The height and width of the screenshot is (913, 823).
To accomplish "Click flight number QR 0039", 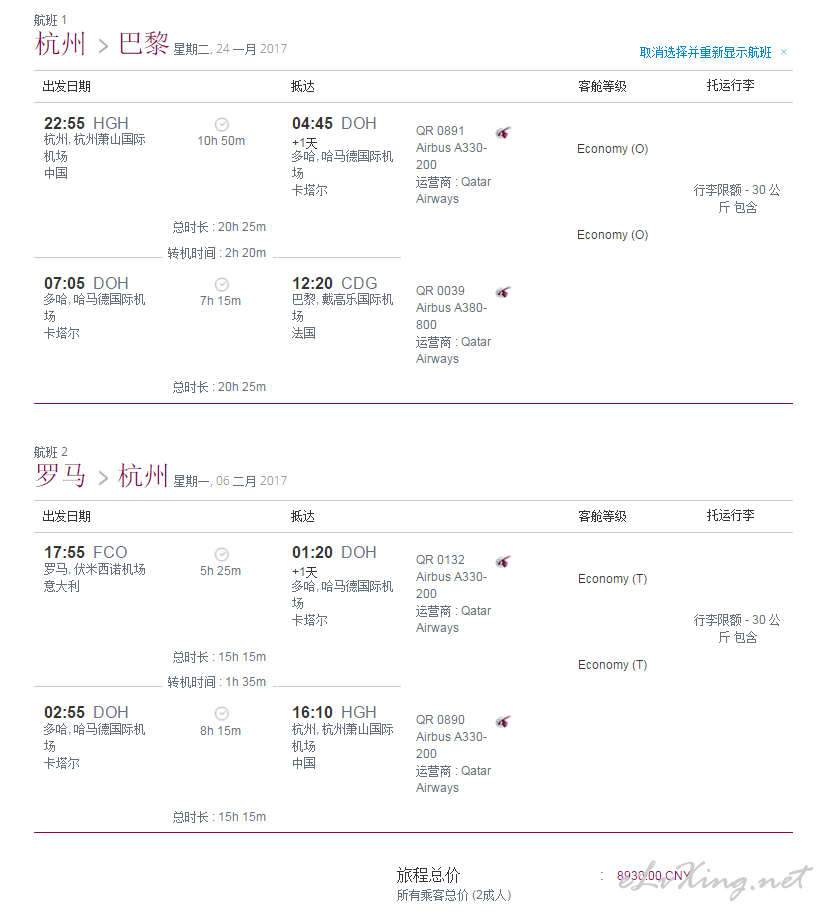I will 440,291.
